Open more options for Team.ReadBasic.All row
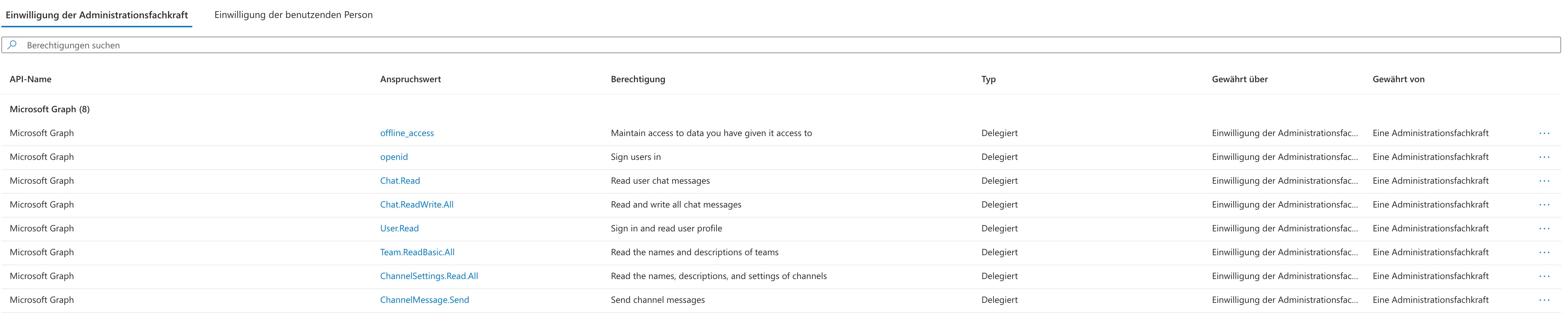Image resolution: width=1568 pixels, height=326 pixels. pos(1544,252)
